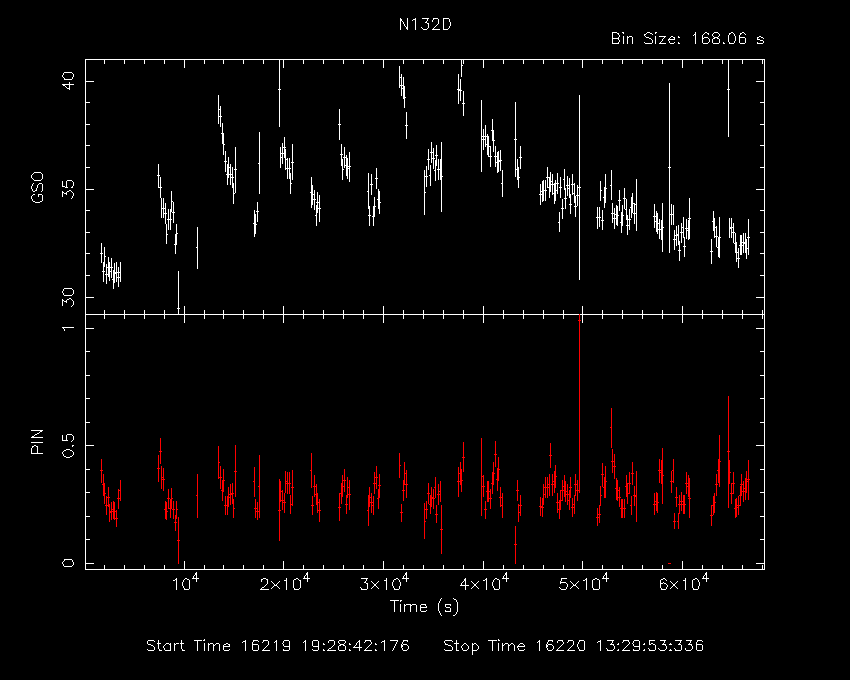Click the 40 tick label on GSO axis
The height and width of the screenshot is (680, 850).
coord(69,81)
